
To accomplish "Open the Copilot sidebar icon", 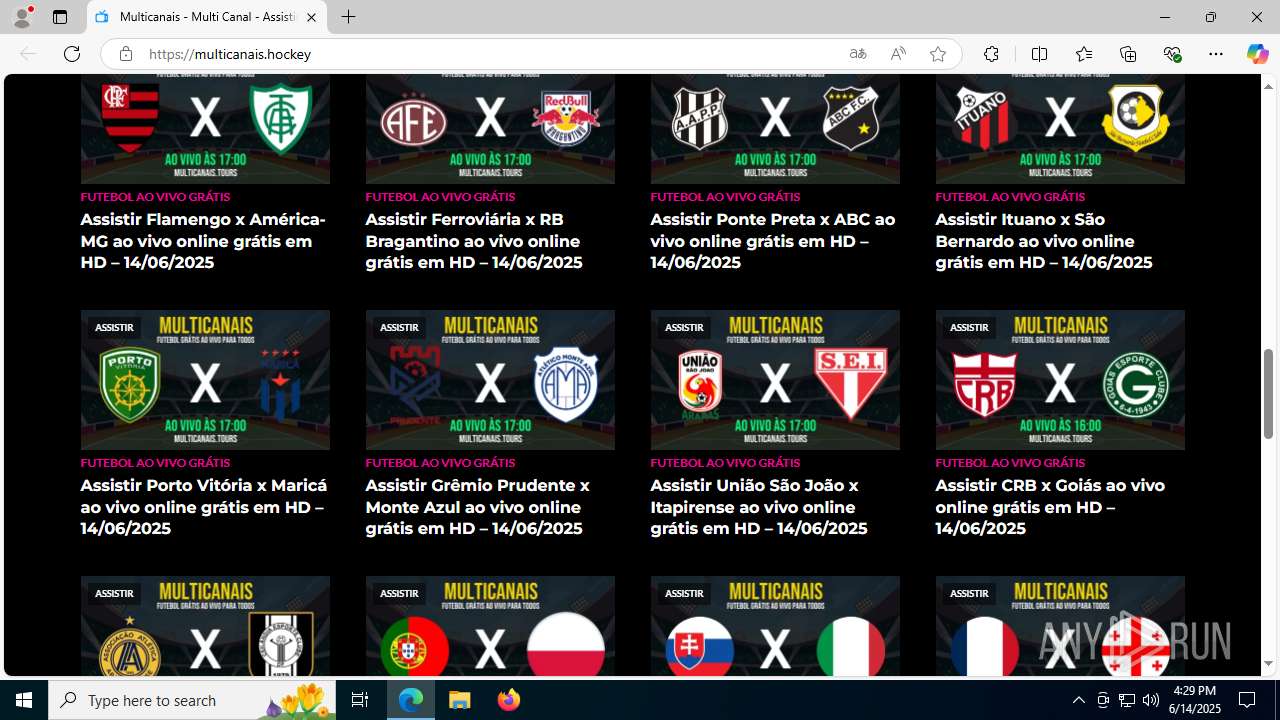I will [1257, 54].
